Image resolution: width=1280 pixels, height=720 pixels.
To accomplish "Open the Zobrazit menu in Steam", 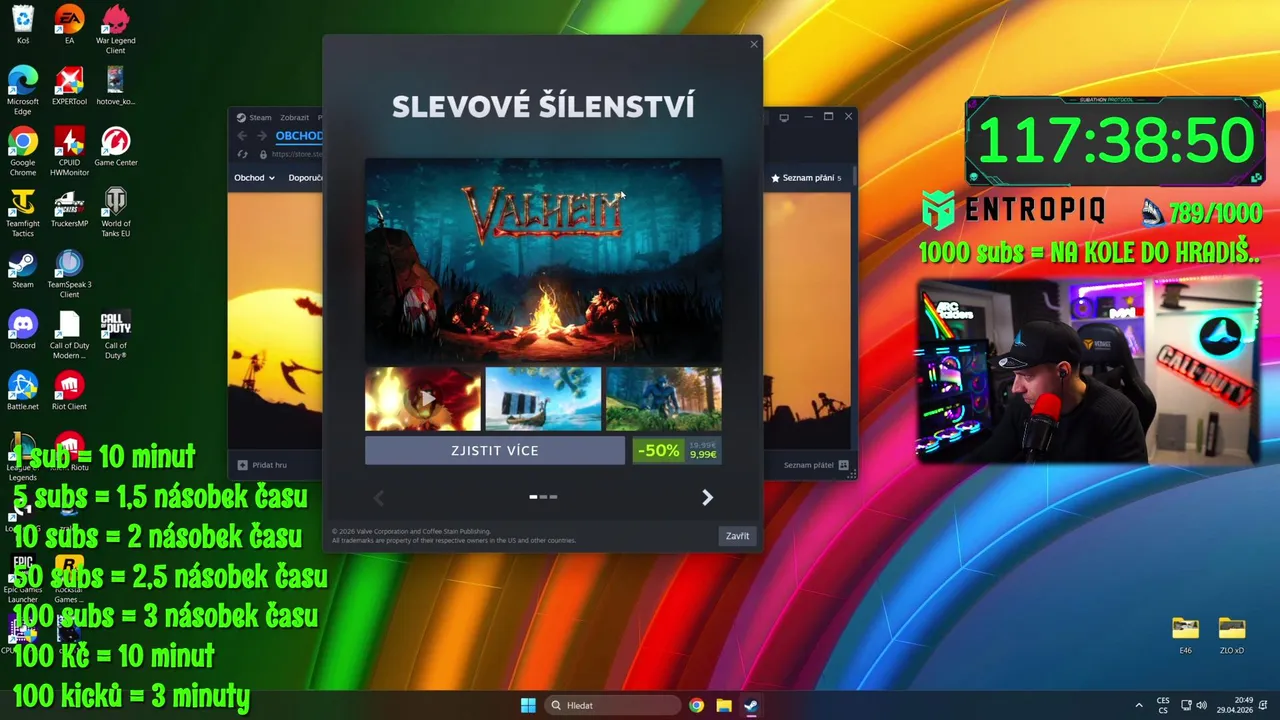I will coord(294,117).
